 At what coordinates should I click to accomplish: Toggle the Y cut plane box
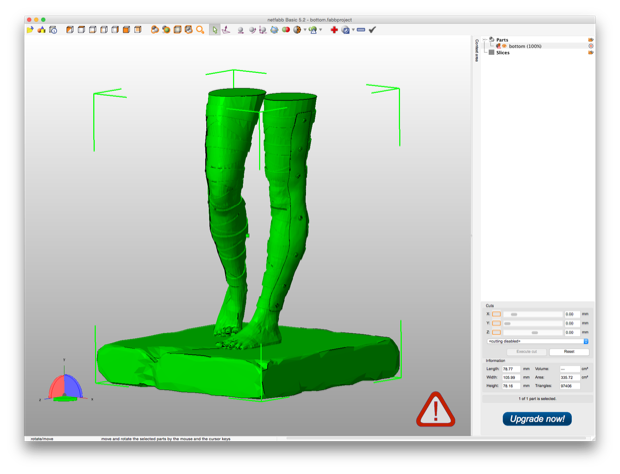(x=496, y=323)
